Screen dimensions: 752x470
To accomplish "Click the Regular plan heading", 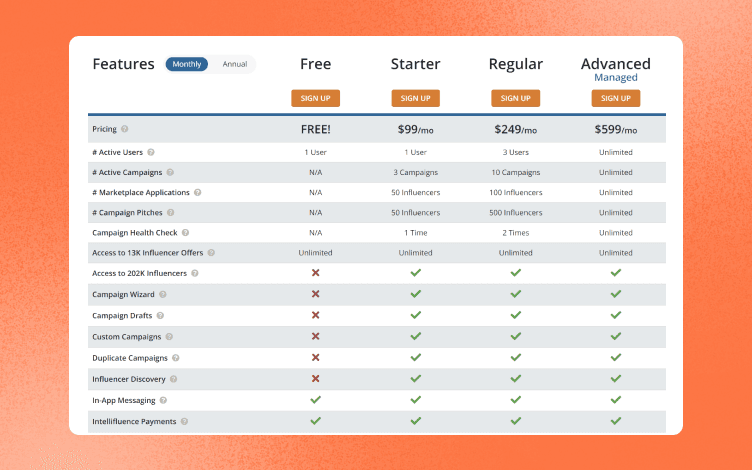I will click(516, 64).
